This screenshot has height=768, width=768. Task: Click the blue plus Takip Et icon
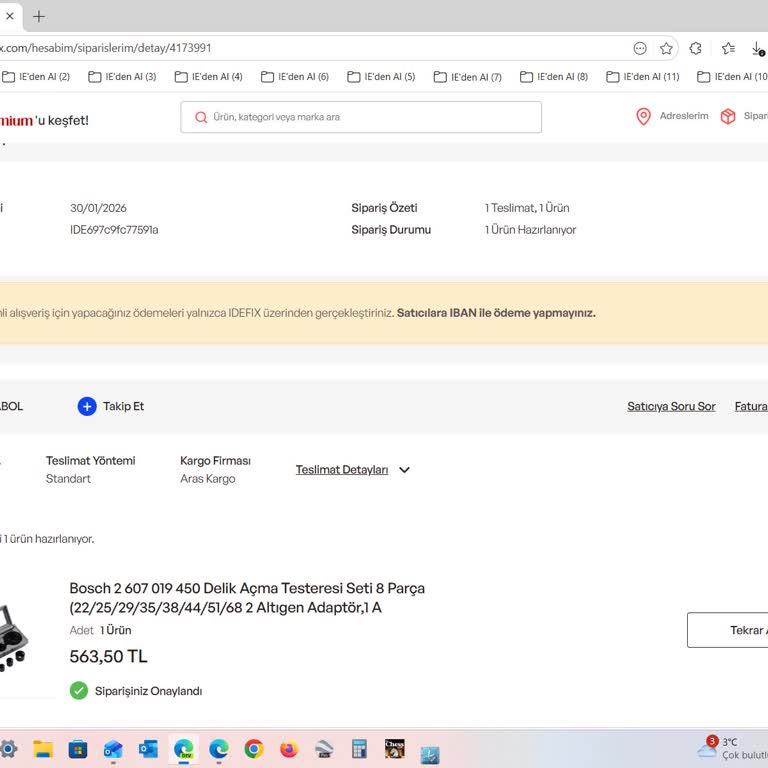pos(87,406)
